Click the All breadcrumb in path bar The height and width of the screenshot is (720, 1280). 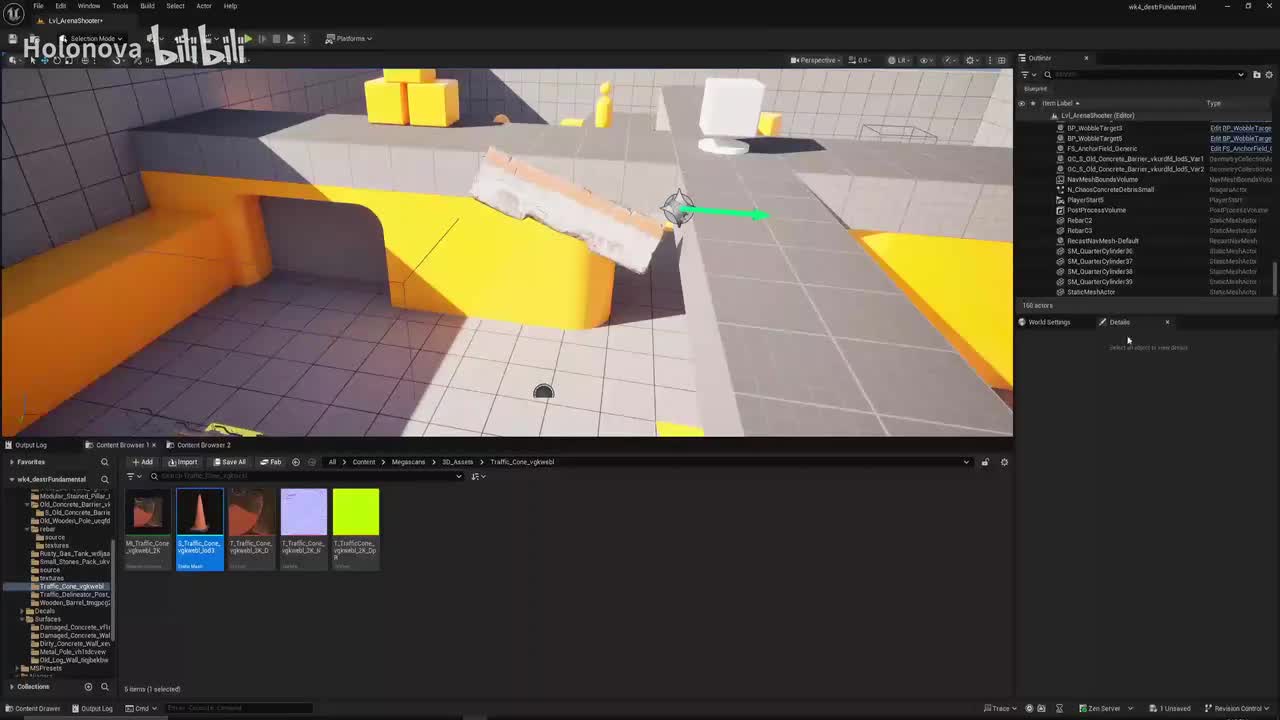[332, 462]
